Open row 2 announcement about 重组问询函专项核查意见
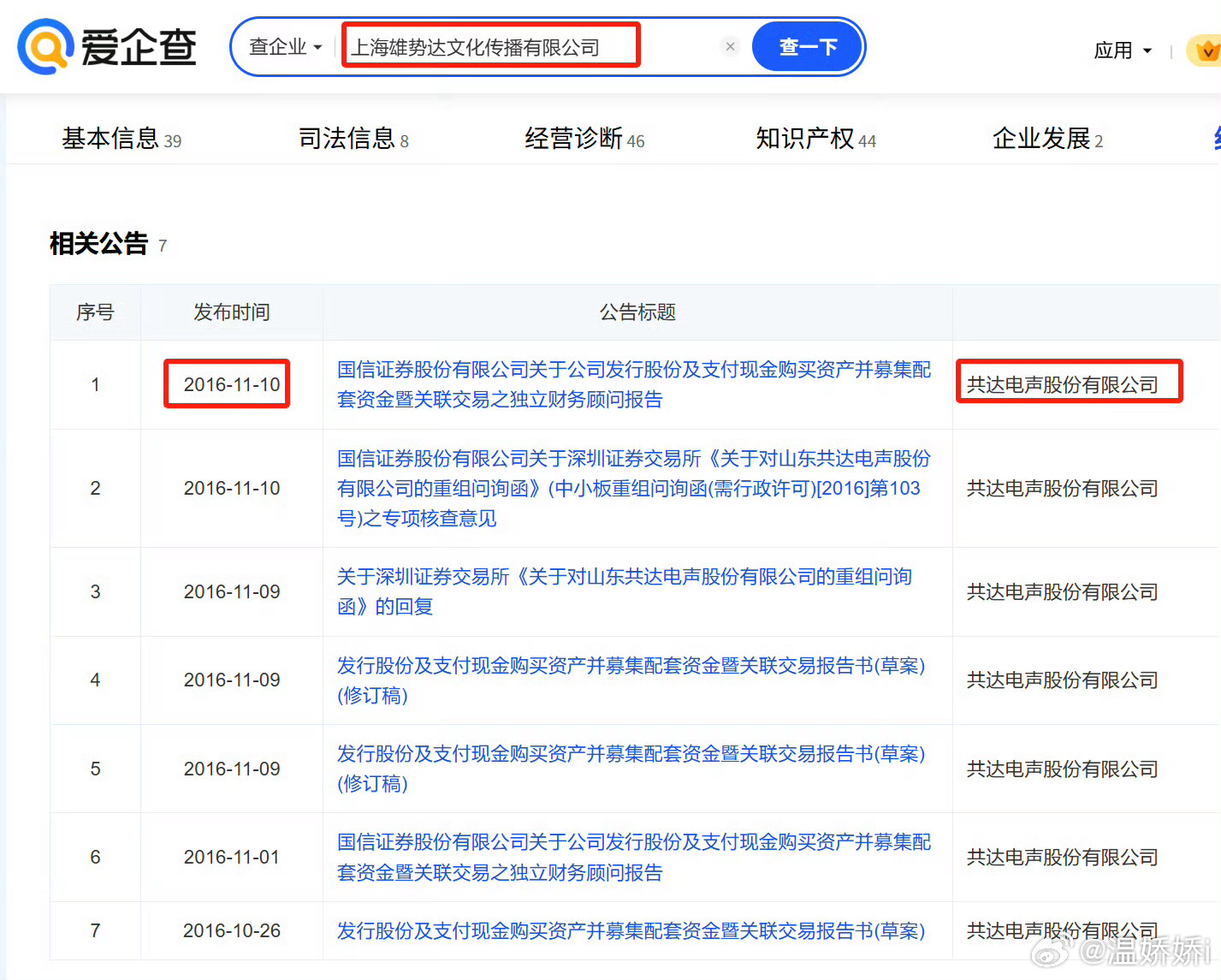1221x980 pixels. click(x=634, y=488)
